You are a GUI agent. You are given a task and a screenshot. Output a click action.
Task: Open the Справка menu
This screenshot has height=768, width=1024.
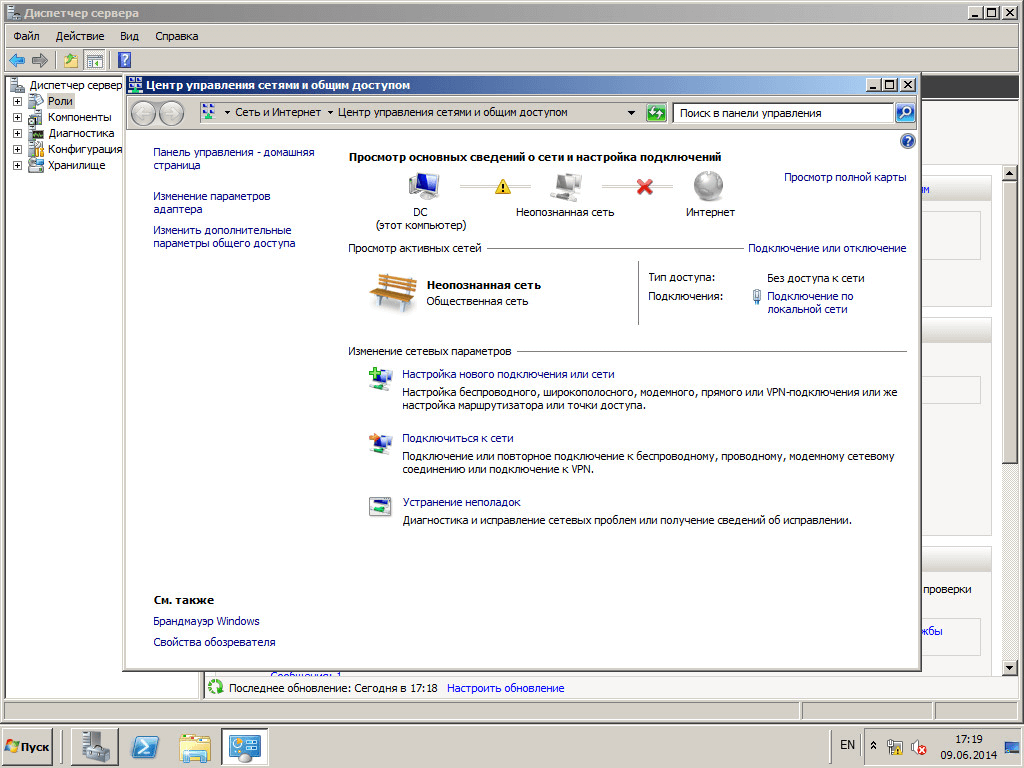click(x=177, y=36)
